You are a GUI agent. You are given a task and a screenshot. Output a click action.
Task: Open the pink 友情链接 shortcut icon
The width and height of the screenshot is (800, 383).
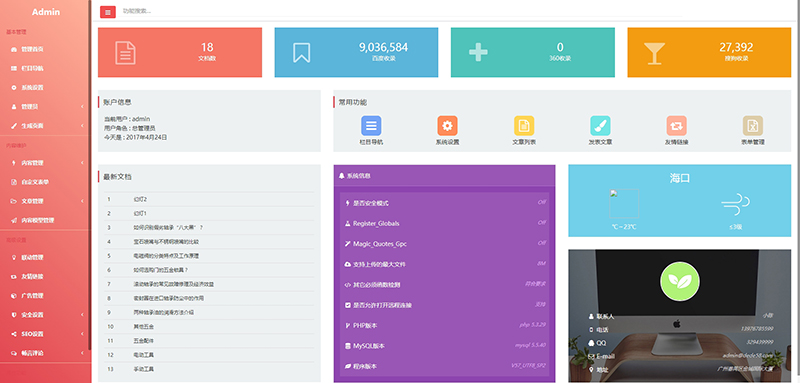tap(677, 125)
